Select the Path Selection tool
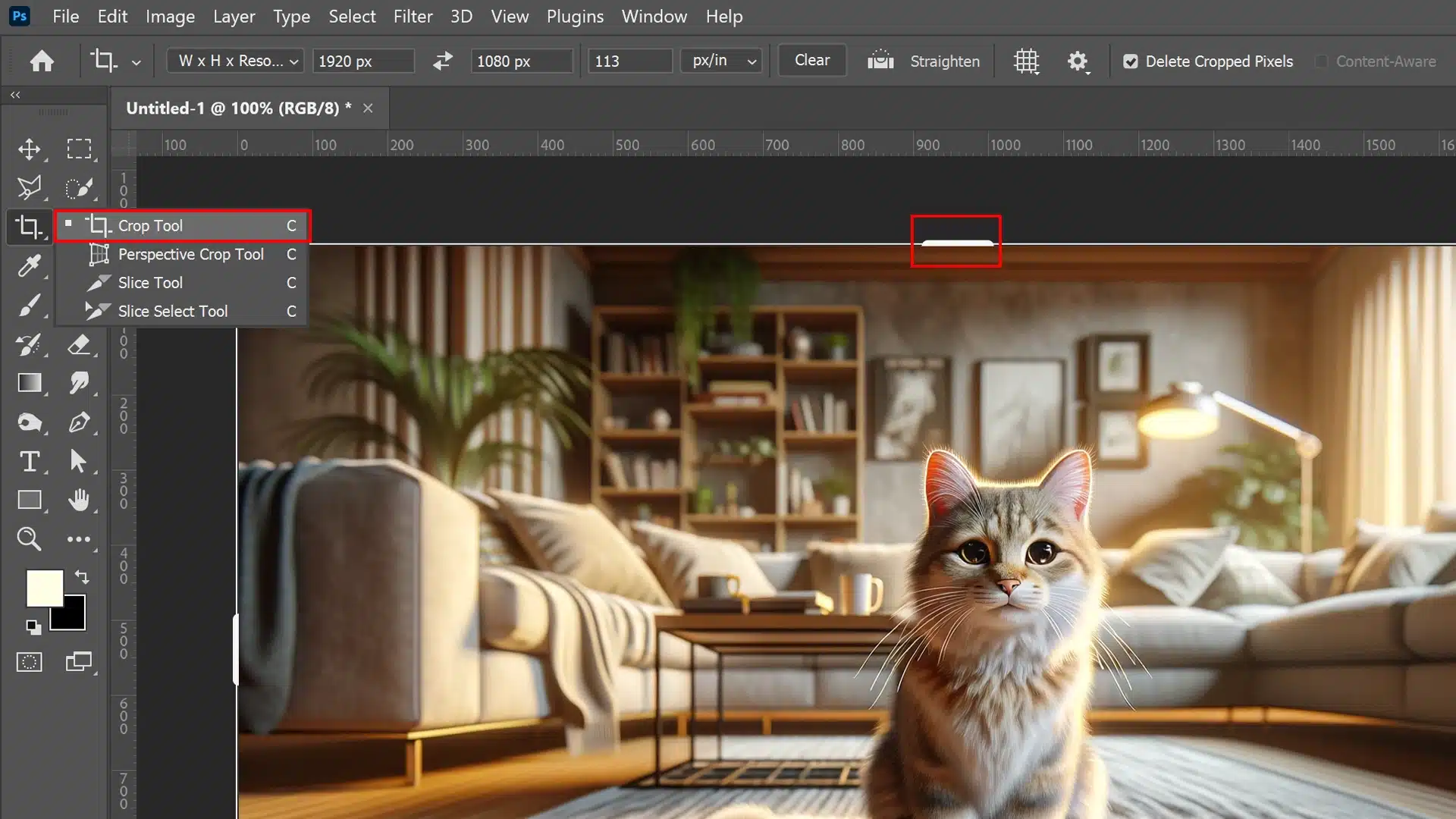This screenshot has height=819, width=1456. (x=79, y=461)
